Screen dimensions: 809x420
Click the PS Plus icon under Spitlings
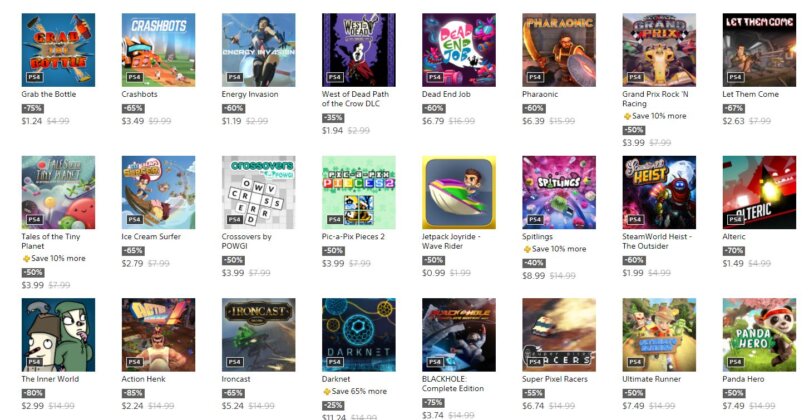coord(527,249)
